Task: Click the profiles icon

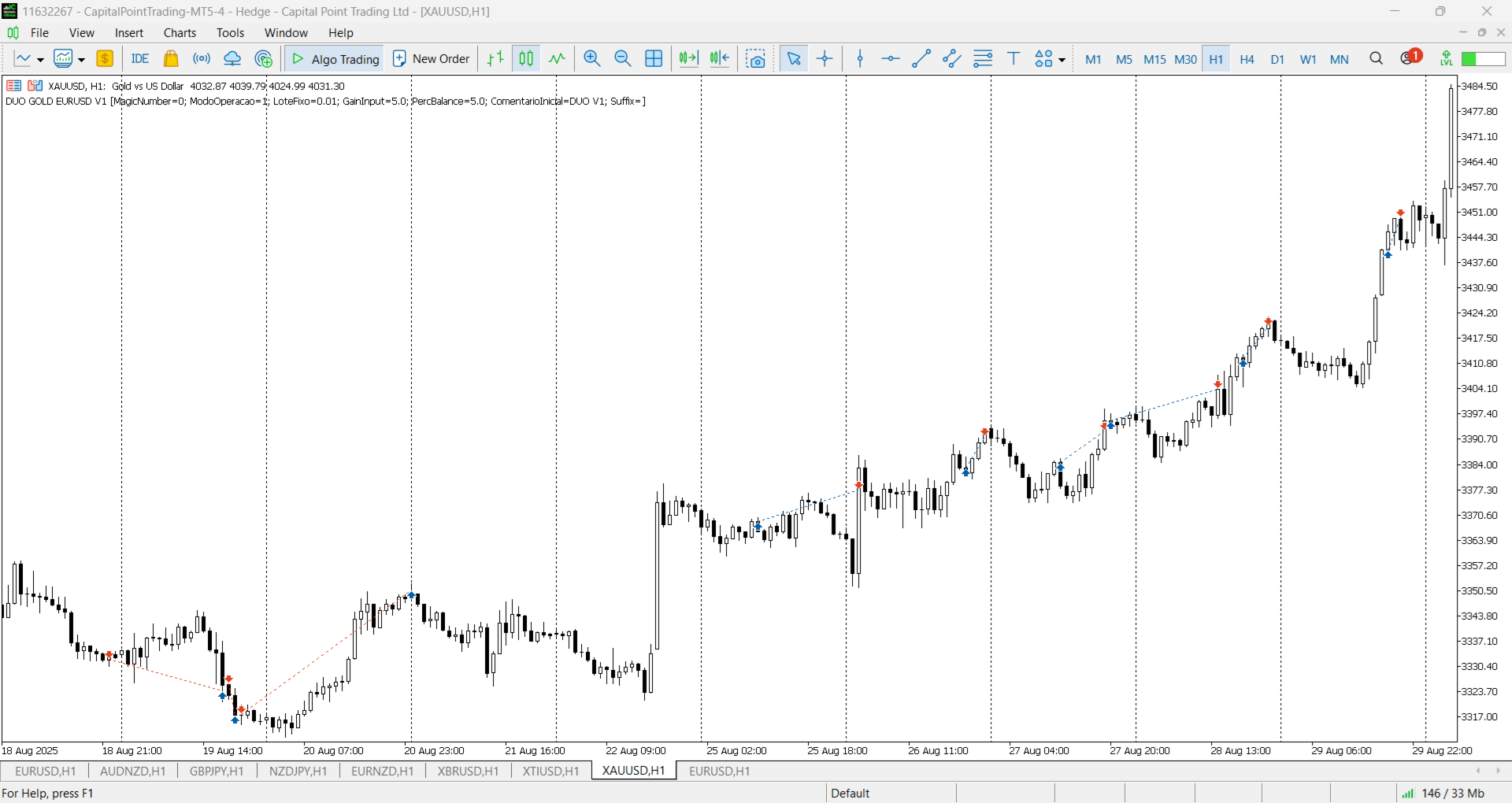Action: point(63,59)
